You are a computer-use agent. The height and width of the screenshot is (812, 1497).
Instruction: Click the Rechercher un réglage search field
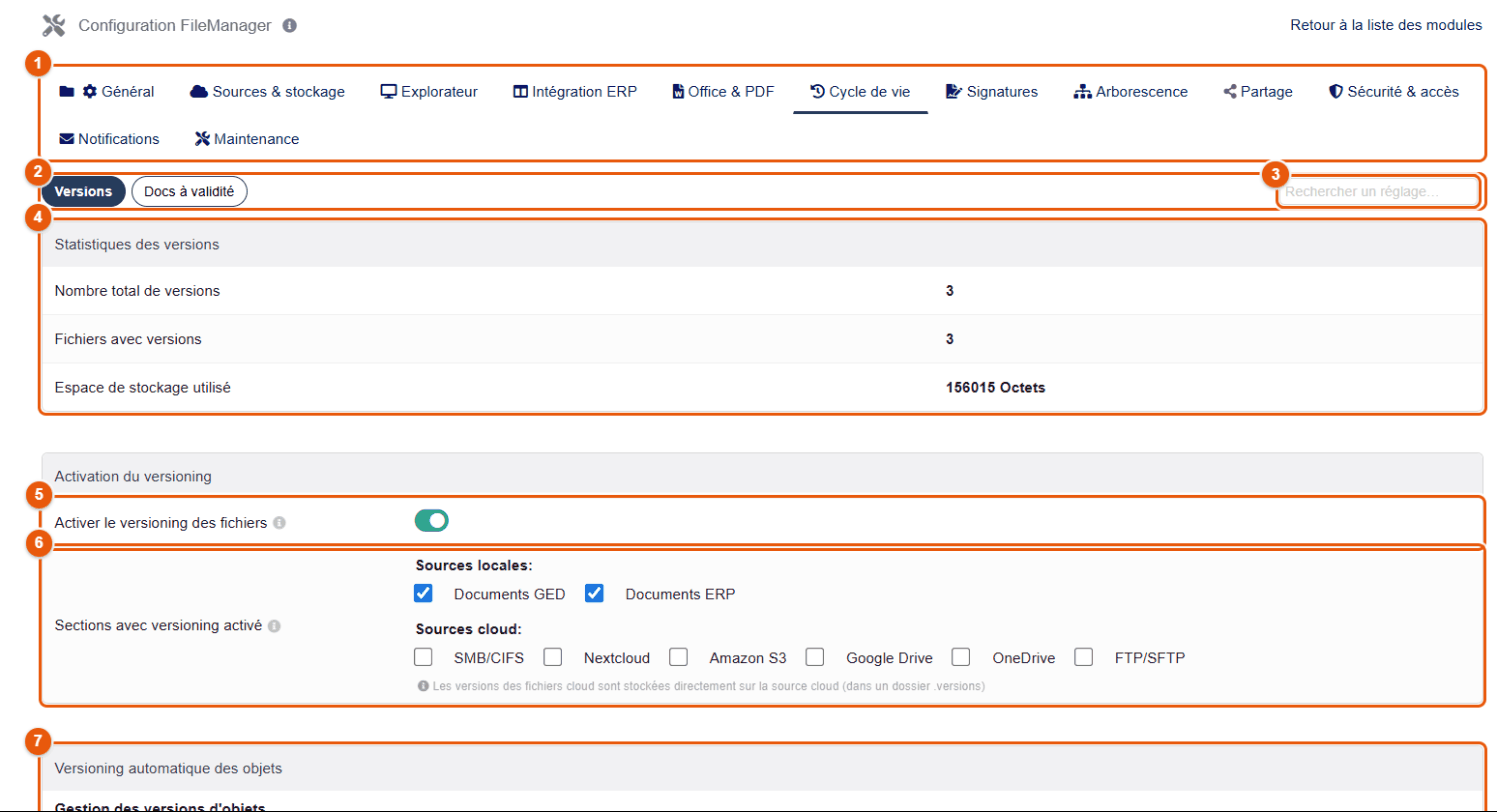pos(1377,191)
